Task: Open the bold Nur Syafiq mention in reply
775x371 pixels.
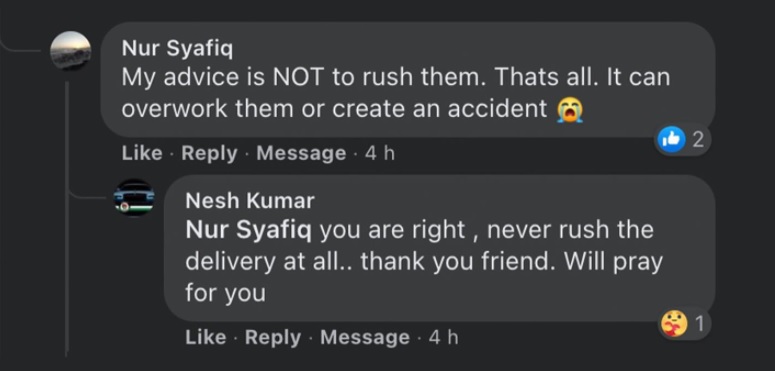Action: [x=249, y=231]
